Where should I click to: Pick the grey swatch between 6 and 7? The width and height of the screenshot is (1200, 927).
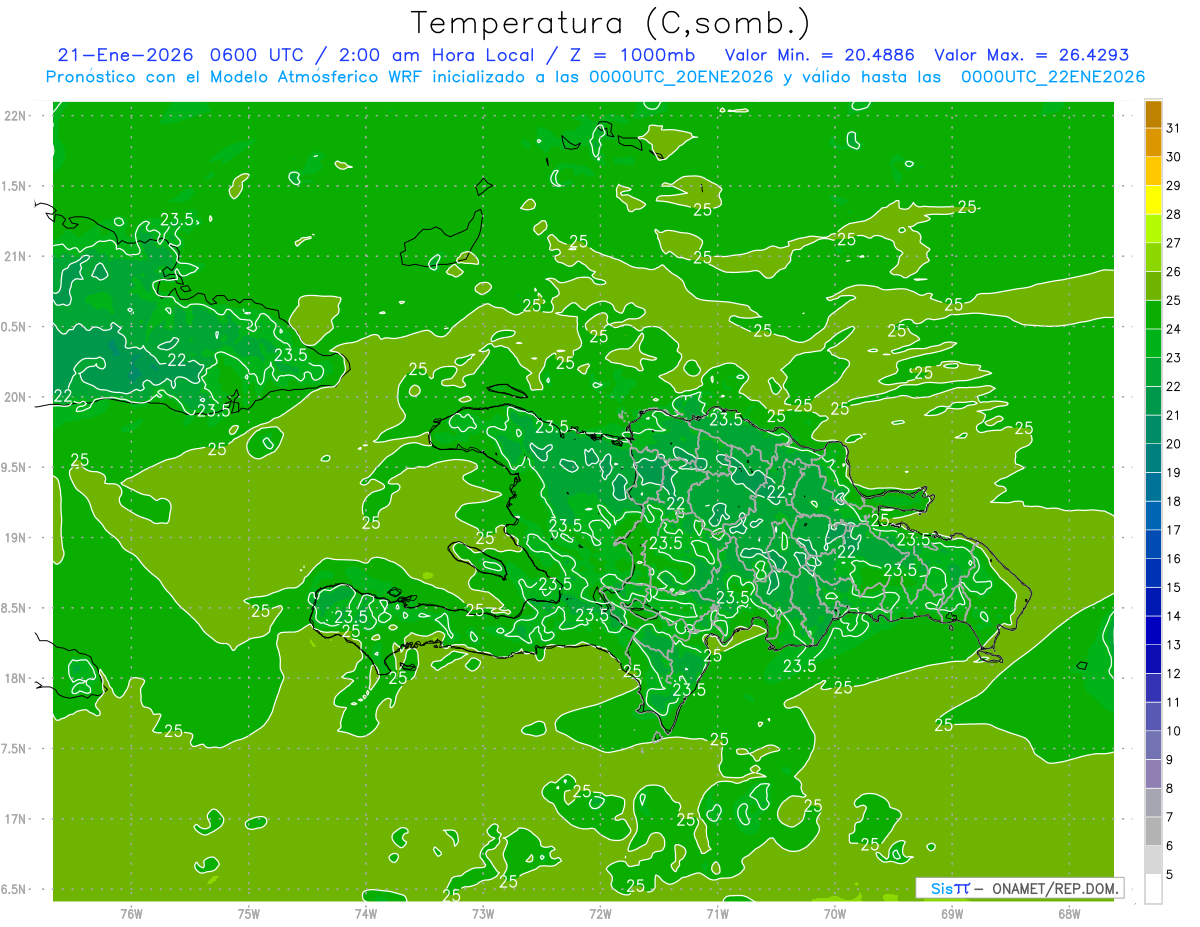pyautogui.click(x=1153, y=831)
